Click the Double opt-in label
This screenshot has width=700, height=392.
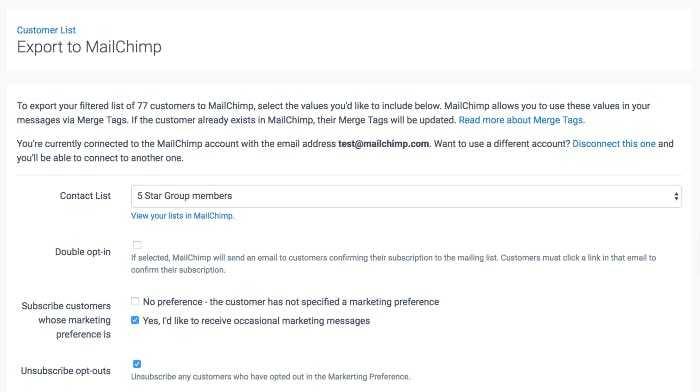[x=83, y=252]
